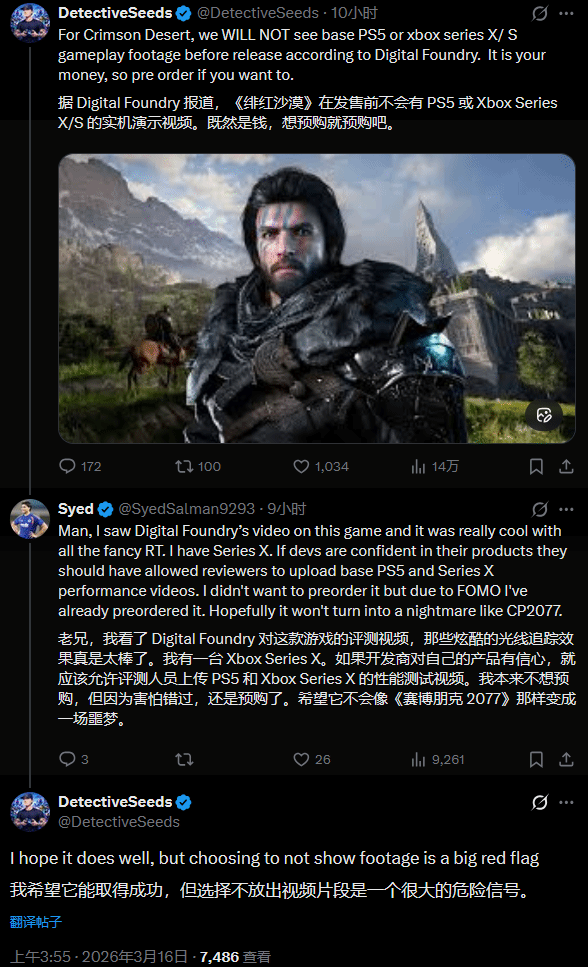The width and height of the screenshot is (588, 967).
Task: Open the Crimson Desert character image
Action: (x=317, y=298)
